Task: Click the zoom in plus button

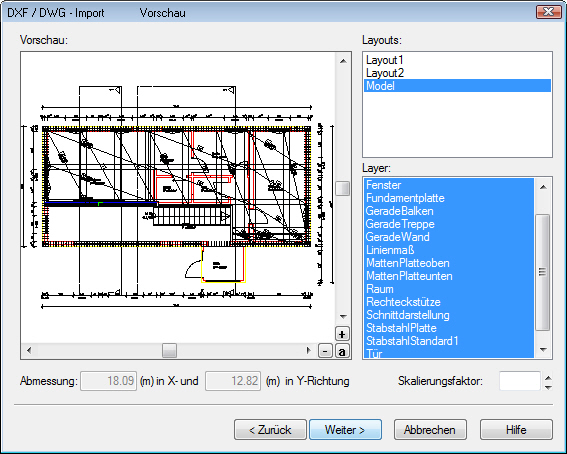Action: pyautogui.click(x=342, y=334)
